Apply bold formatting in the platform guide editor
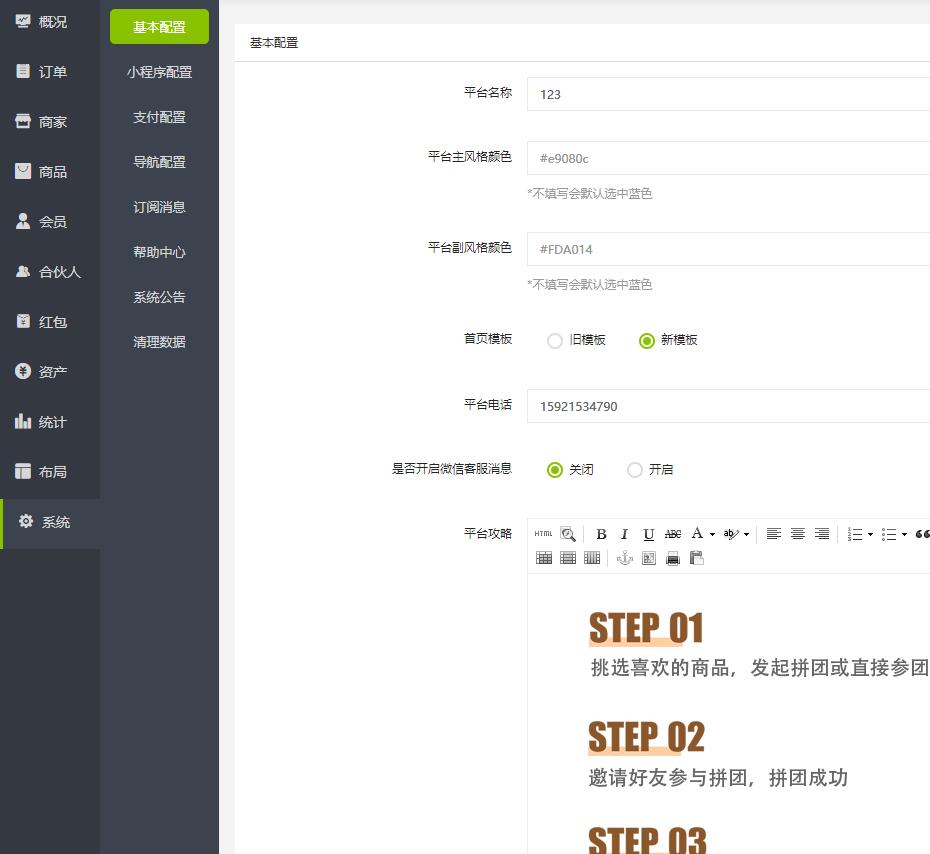The image size is (930, 854). pos(600,534)
